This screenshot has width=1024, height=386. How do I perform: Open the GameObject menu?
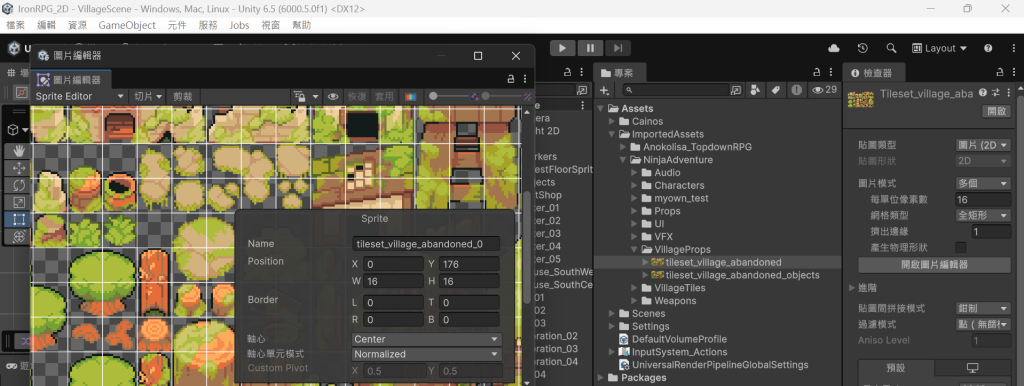click(x=127, y=25)
